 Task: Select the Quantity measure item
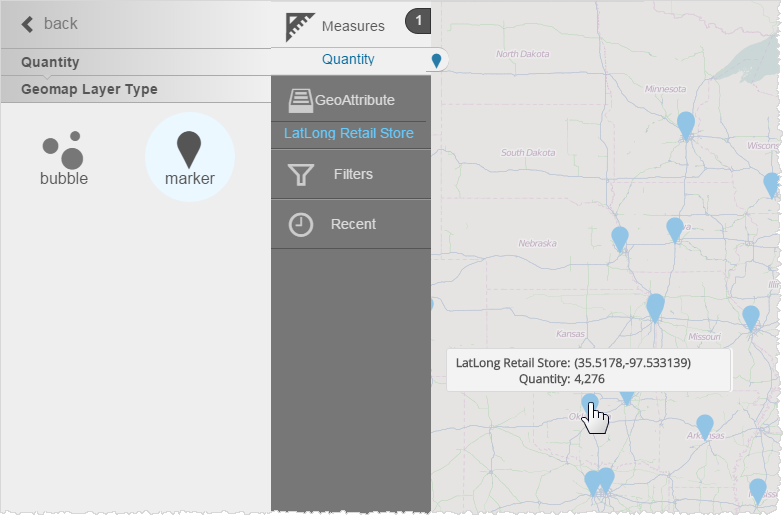[x=348, y=60]
